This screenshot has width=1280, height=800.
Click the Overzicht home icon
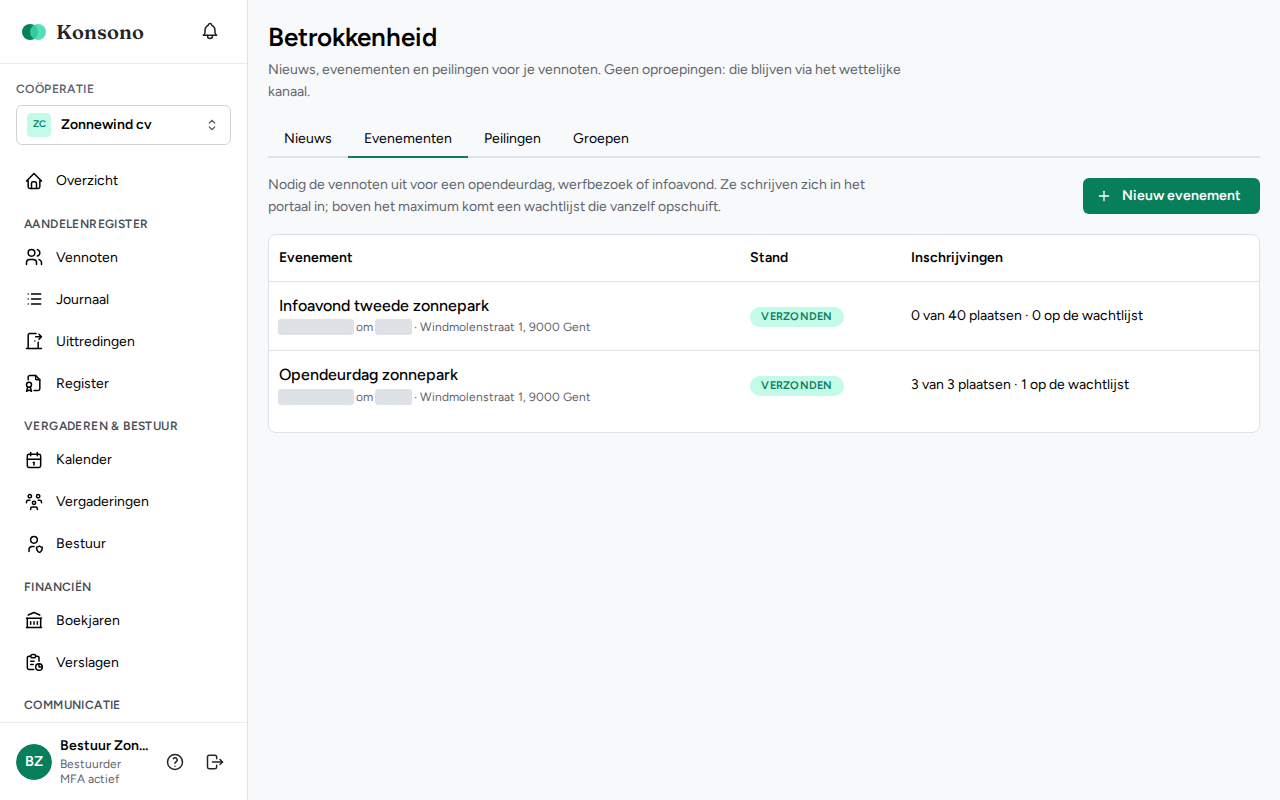point(34,181)
